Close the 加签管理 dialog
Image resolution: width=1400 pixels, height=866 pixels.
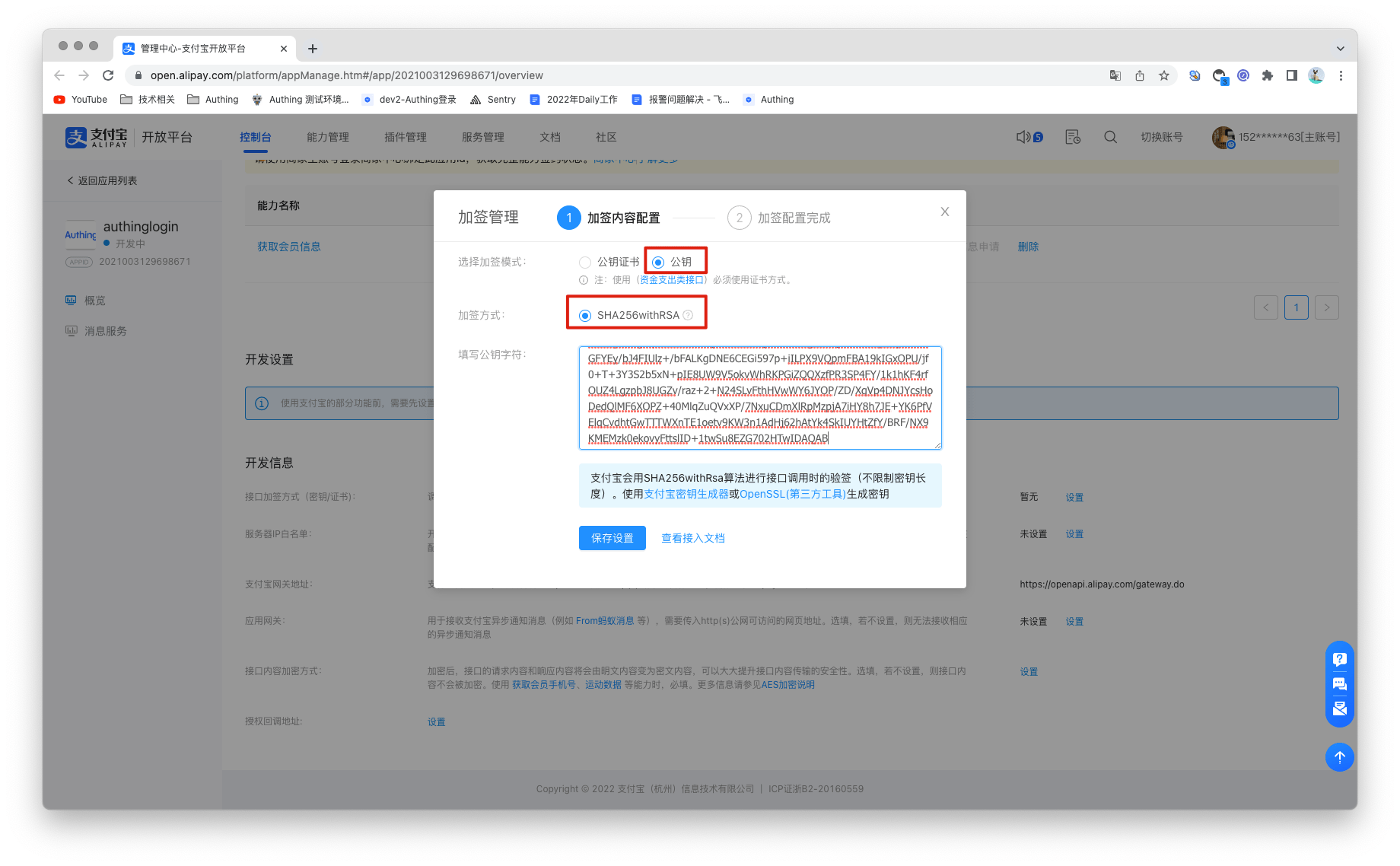[944, 212]
